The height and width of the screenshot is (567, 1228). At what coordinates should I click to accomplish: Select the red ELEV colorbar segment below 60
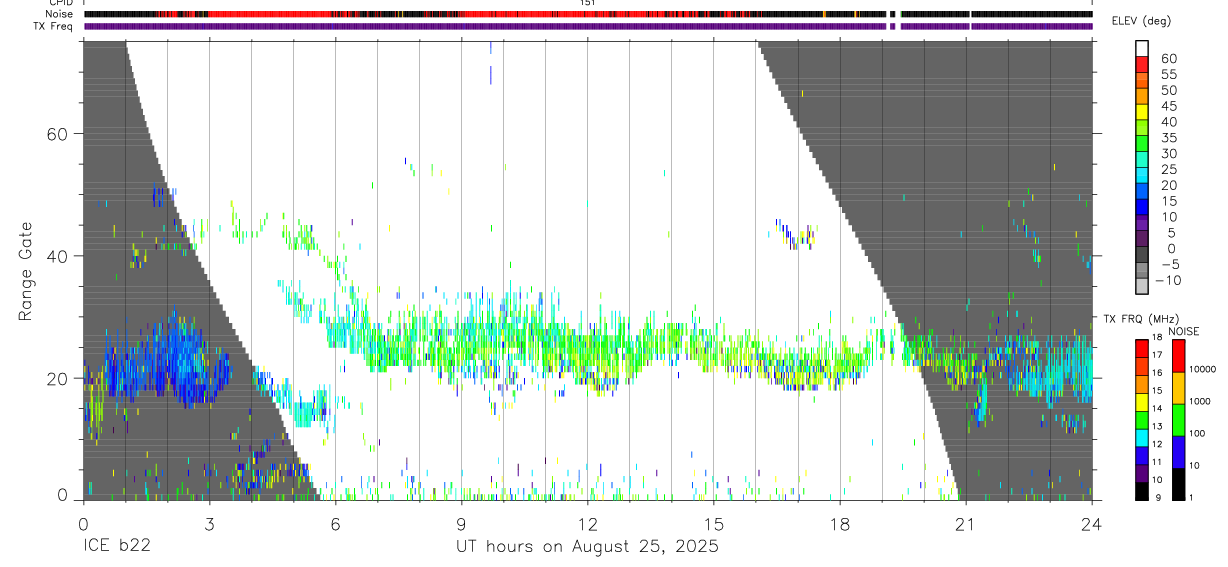click(1141, 66)
